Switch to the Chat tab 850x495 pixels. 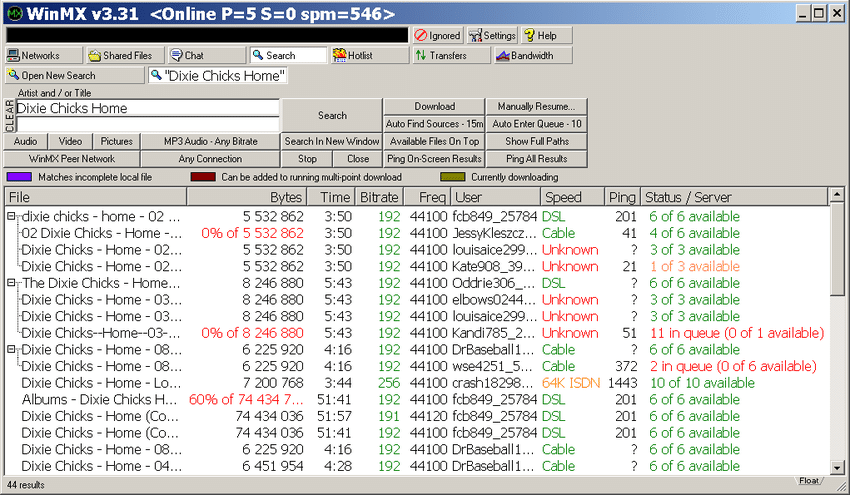tap(207, 55)
